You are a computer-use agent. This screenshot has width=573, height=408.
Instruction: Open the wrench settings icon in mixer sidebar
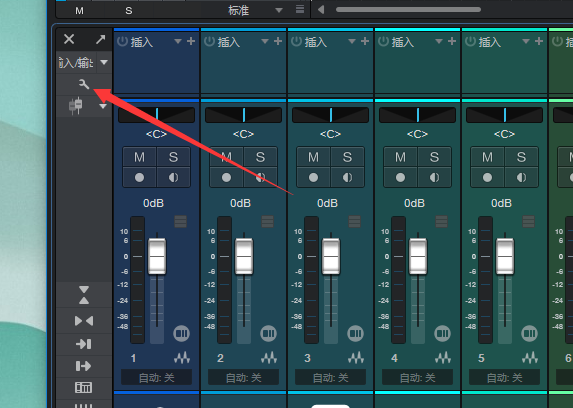[x=84, y=84]
